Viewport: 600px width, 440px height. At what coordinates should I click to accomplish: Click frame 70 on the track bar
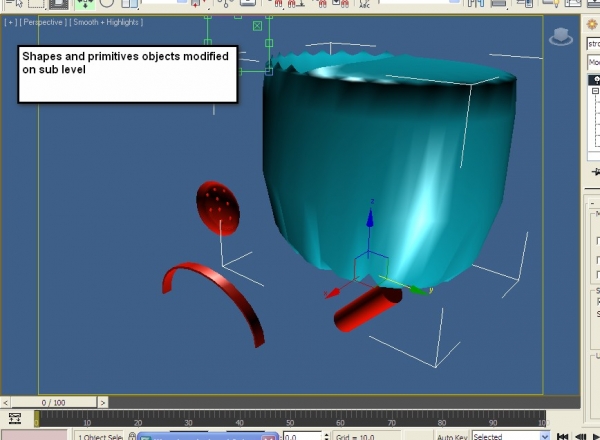click(x=391, y=420)
